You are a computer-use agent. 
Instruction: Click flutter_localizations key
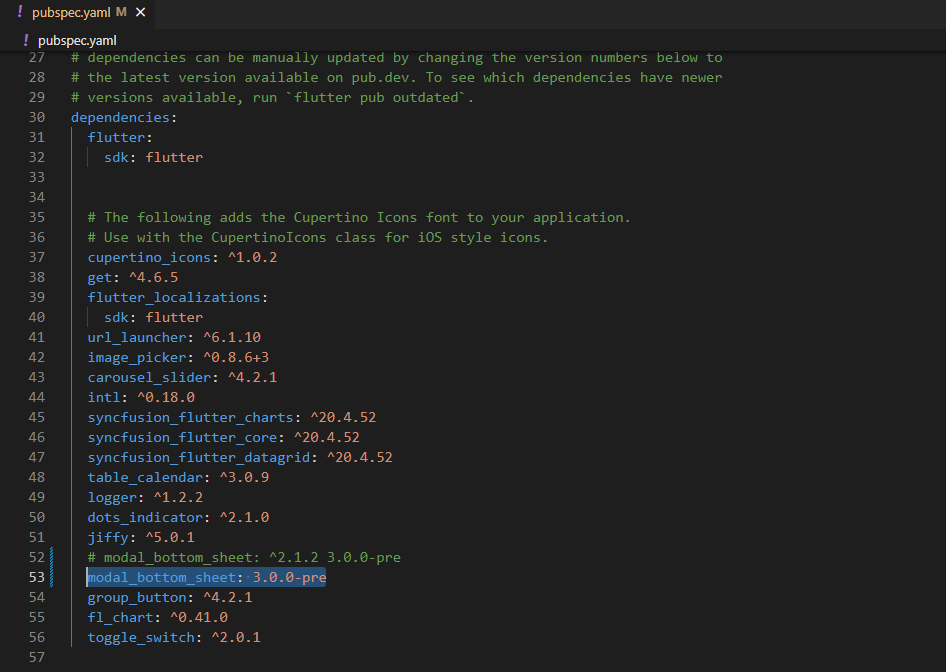point(174,297)
